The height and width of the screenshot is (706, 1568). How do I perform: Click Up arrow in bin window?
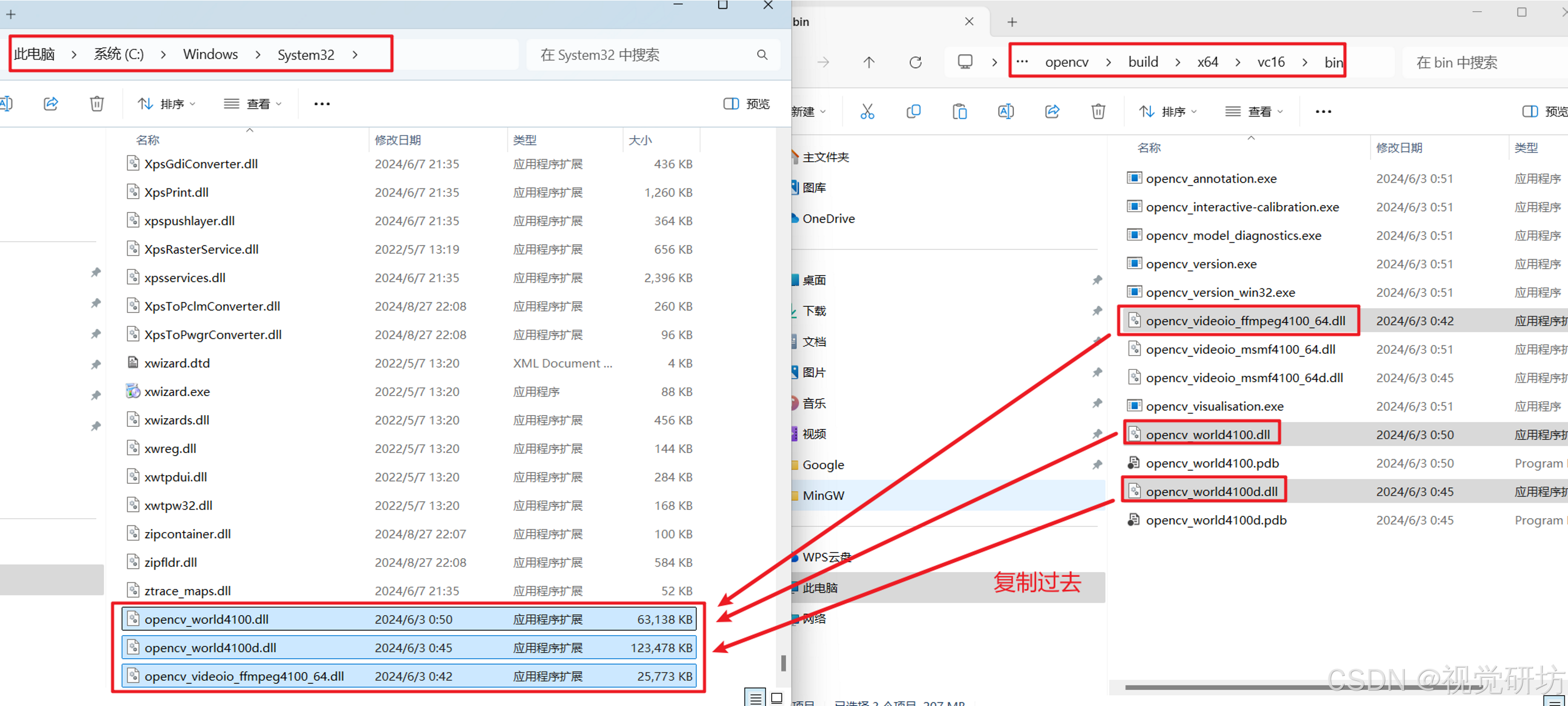pyautogui.click(x=869, y=62)
